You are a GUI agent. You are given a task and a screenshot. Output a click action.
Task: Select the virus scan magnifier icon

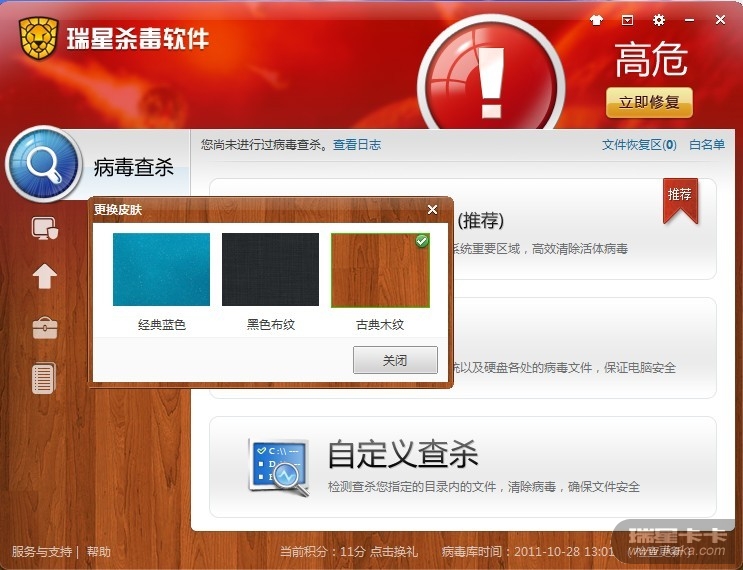point(44,164)
